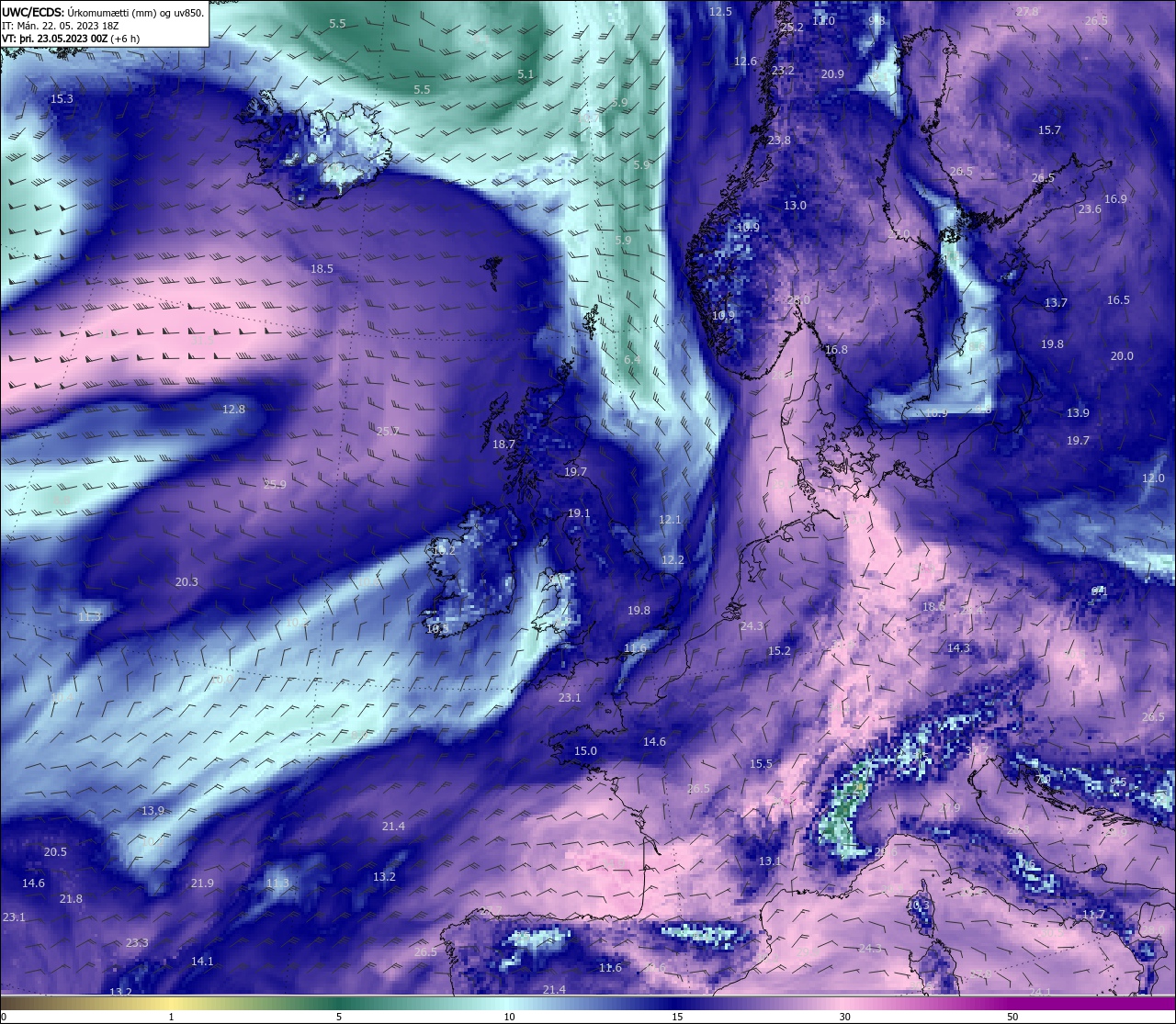Click the 30 tick on the color scale
The width and height of the screenshot is (1176, 1024).
(844, 1017)
